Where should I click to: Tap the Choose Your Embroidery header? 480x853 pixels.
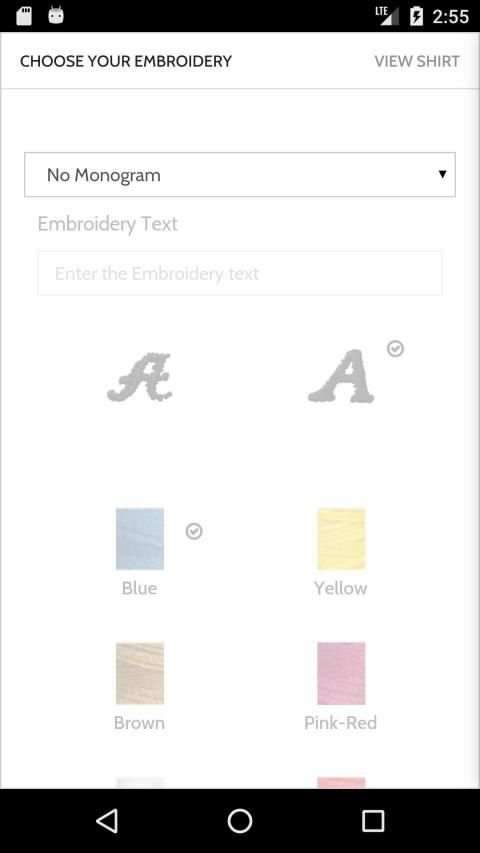pos(126,61)
